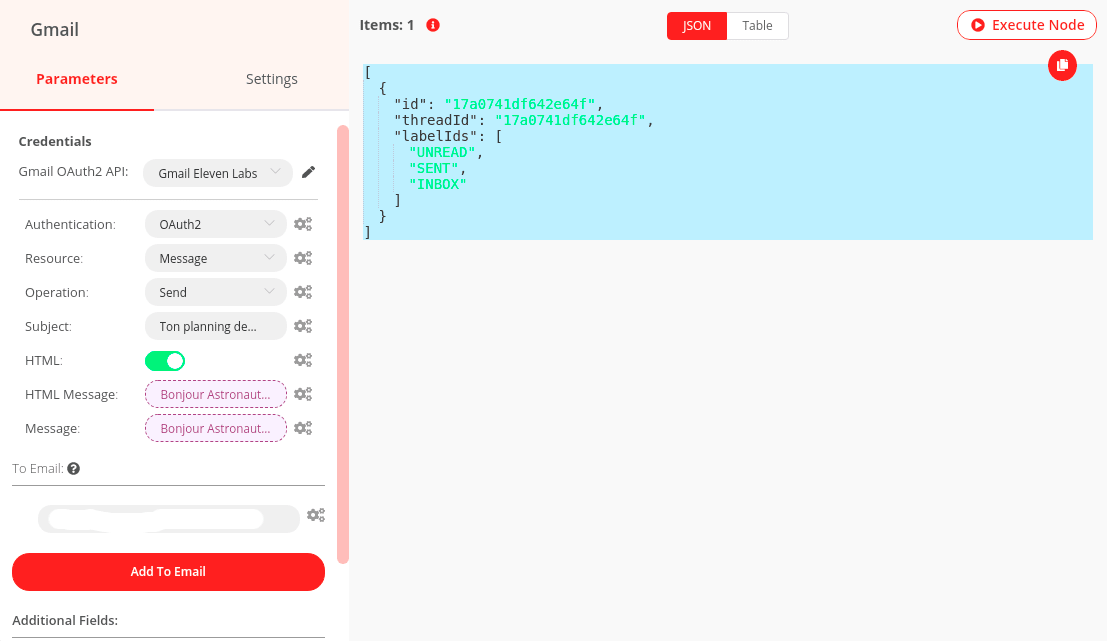Open the gear options beside Resource
Screen dimensions: 1107x641
(x=303, y=258)
